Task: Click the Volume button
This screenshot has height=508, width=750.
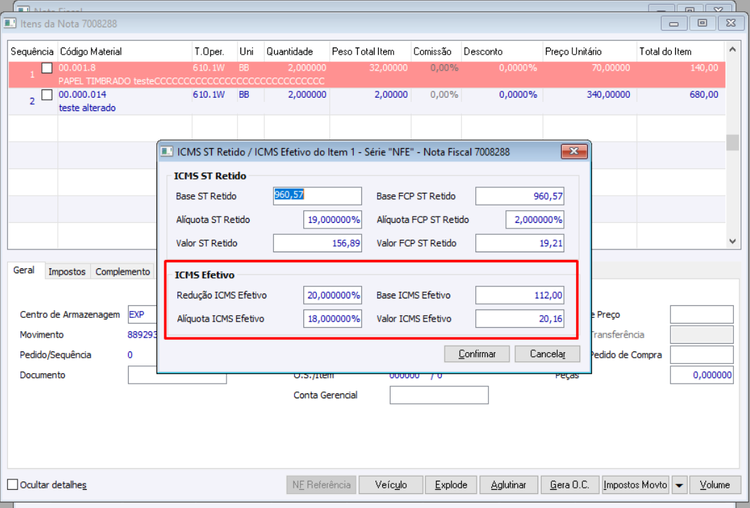Action: pos(715,485)
